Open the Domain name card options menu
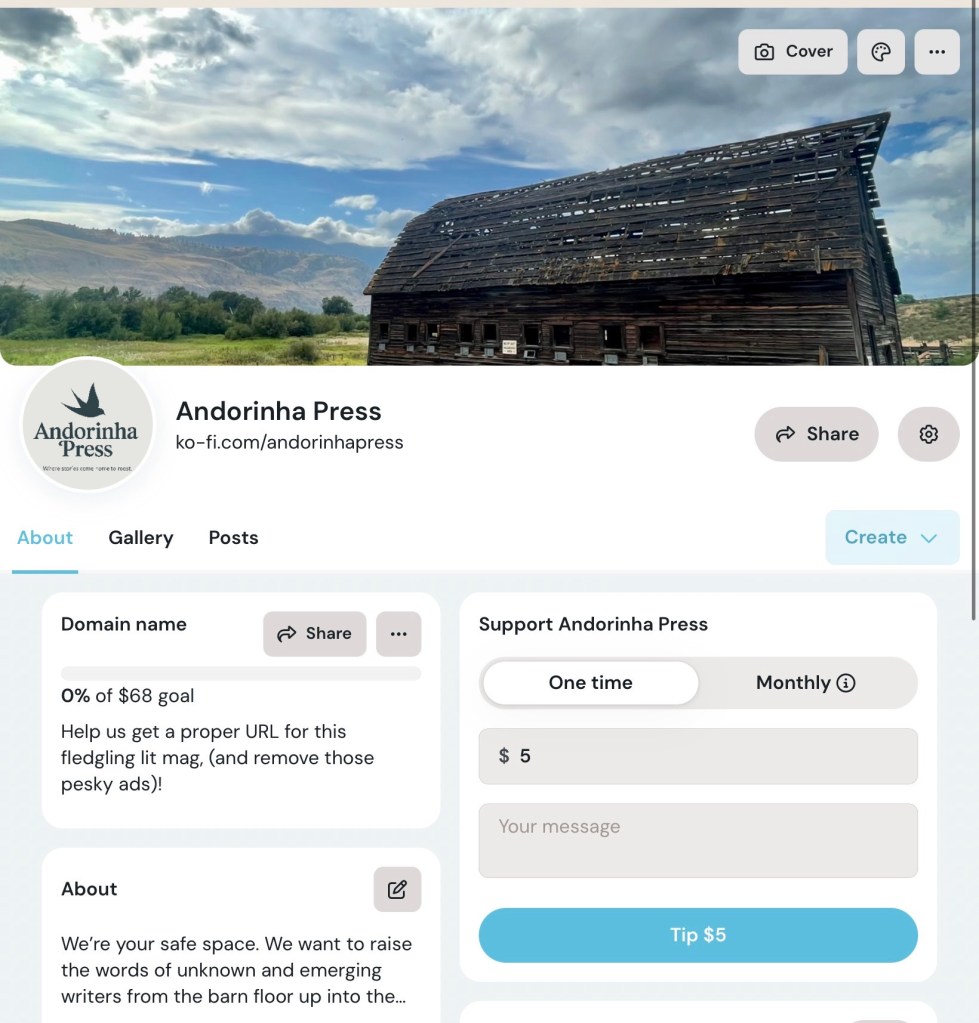The height and width of the screenshot is (1023, 979). pos(398,633)
